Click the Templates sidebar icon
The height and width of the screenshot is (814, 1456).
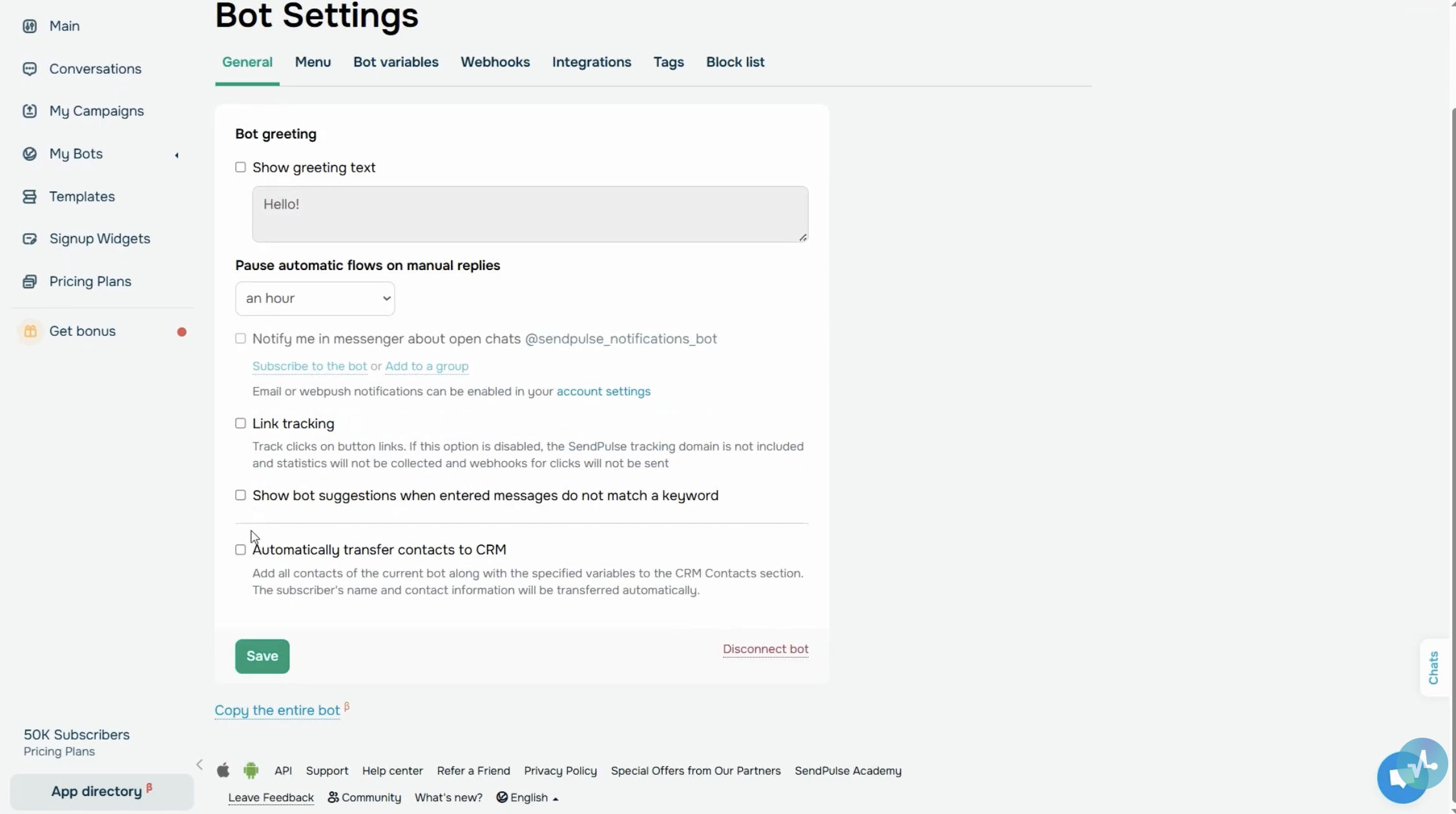pyautogui.click(x=30, y=196)
